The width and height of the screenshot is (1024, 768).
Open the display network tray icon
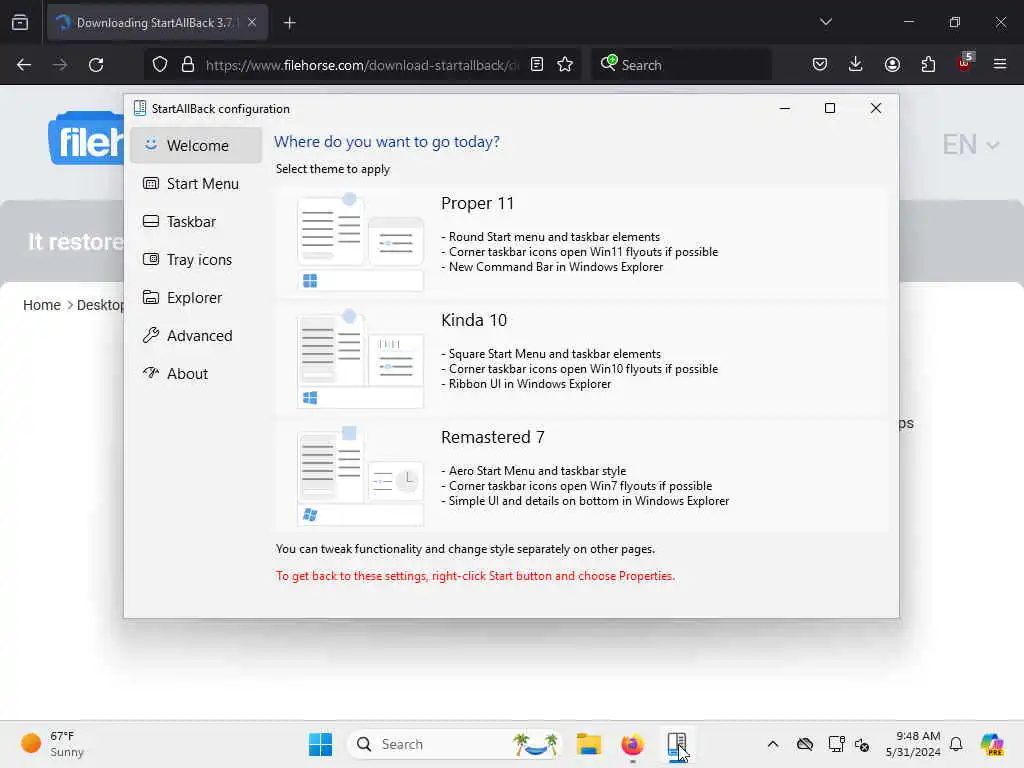tap(836, 744)
